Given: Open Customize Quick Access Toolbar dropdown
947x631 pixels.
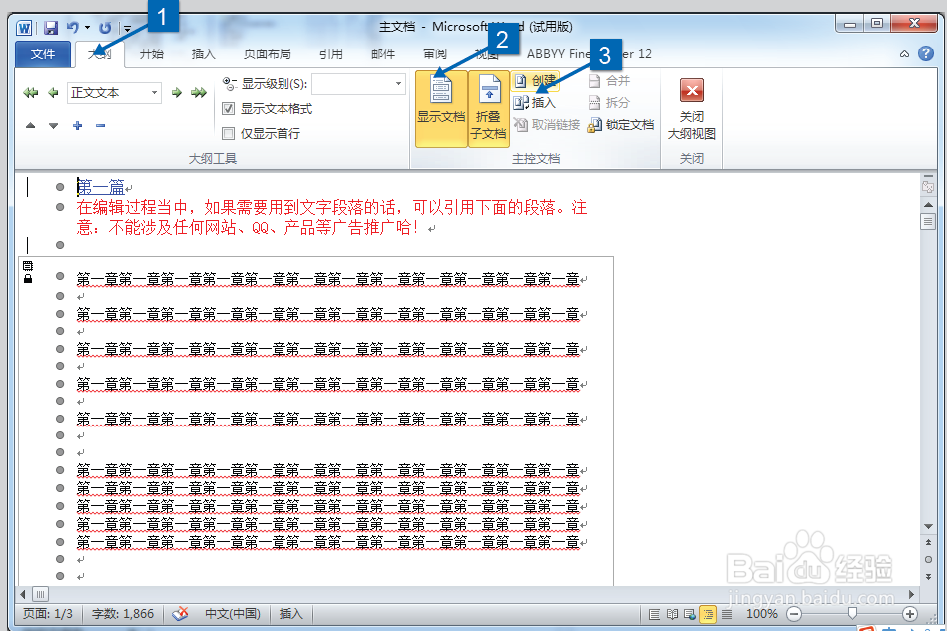Looking at the screenshot, I should tap(127, 28).
